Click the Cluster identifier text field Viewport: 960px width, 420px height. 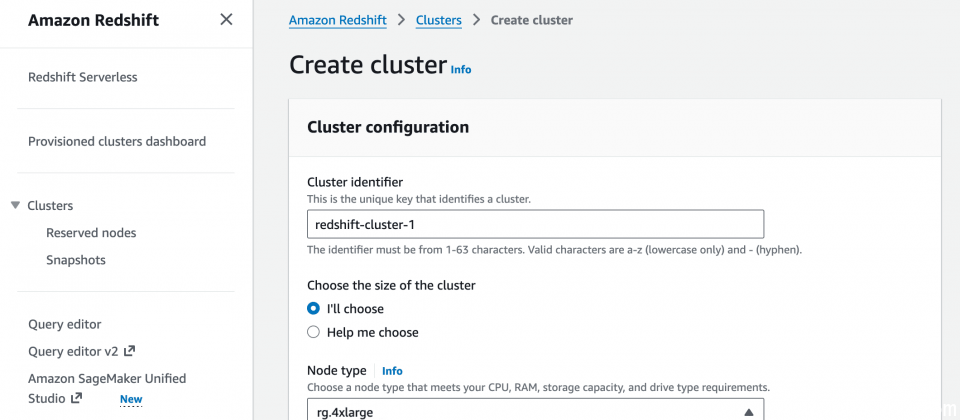535,224
